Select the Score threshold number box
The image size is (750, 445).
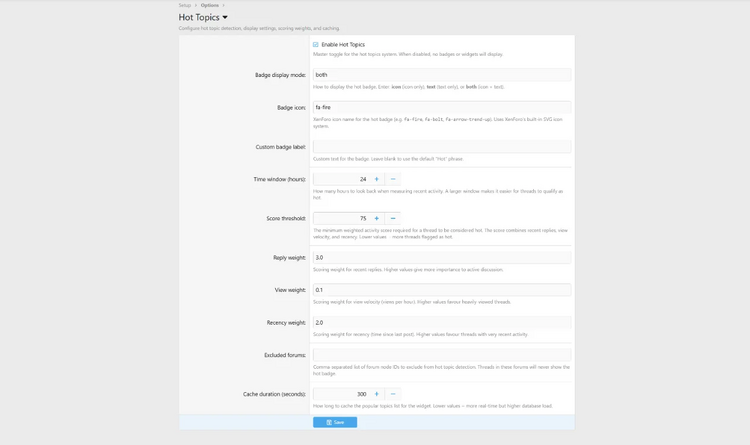[340, 218]
